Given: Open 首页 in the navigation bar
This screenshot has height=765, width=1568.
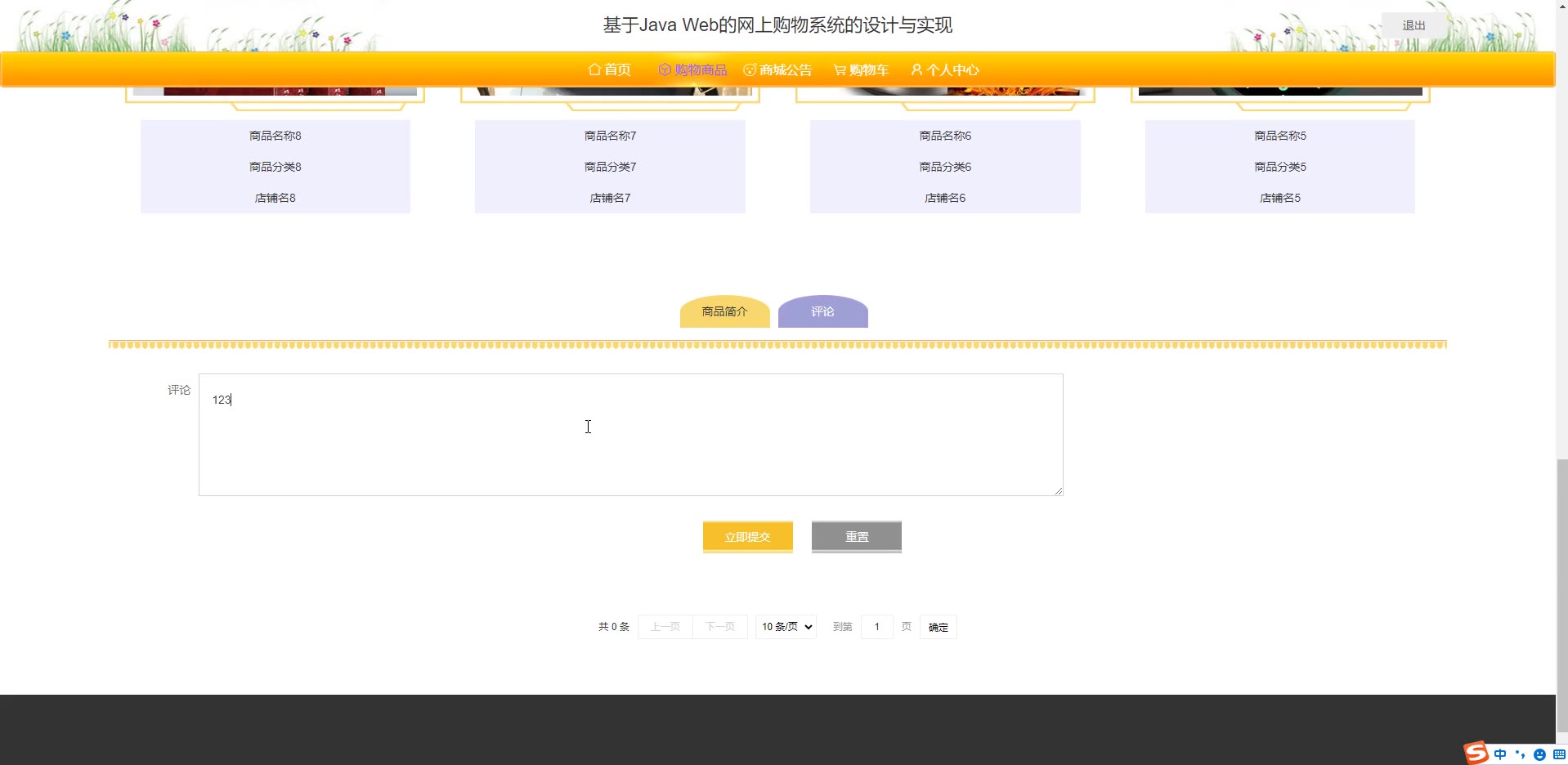Looking at the screenshot, I should coord(617,69).
